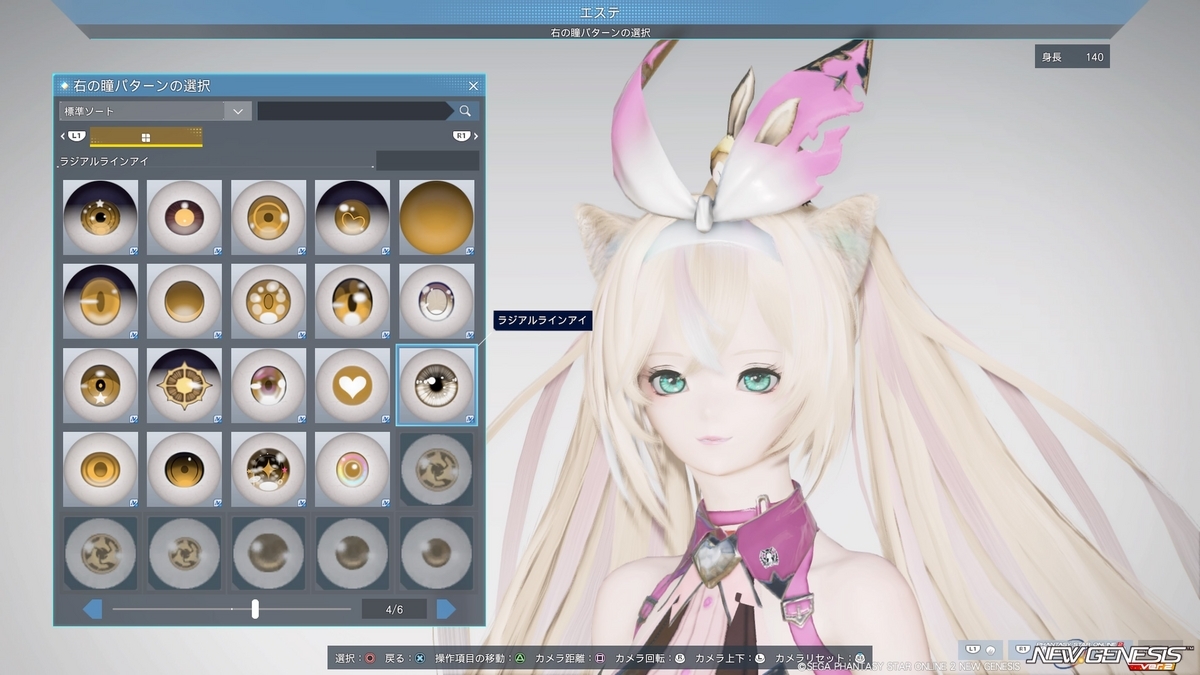
Task: Click the 身長 140 height readout
Action: 1072,57
